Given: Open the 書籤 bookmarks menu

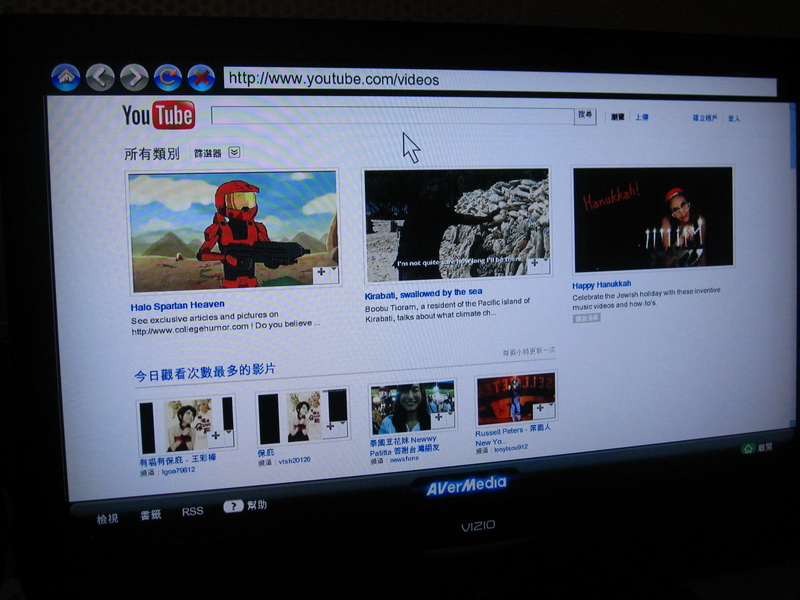Looking at the screenshot, I should [x=151, y=515].
